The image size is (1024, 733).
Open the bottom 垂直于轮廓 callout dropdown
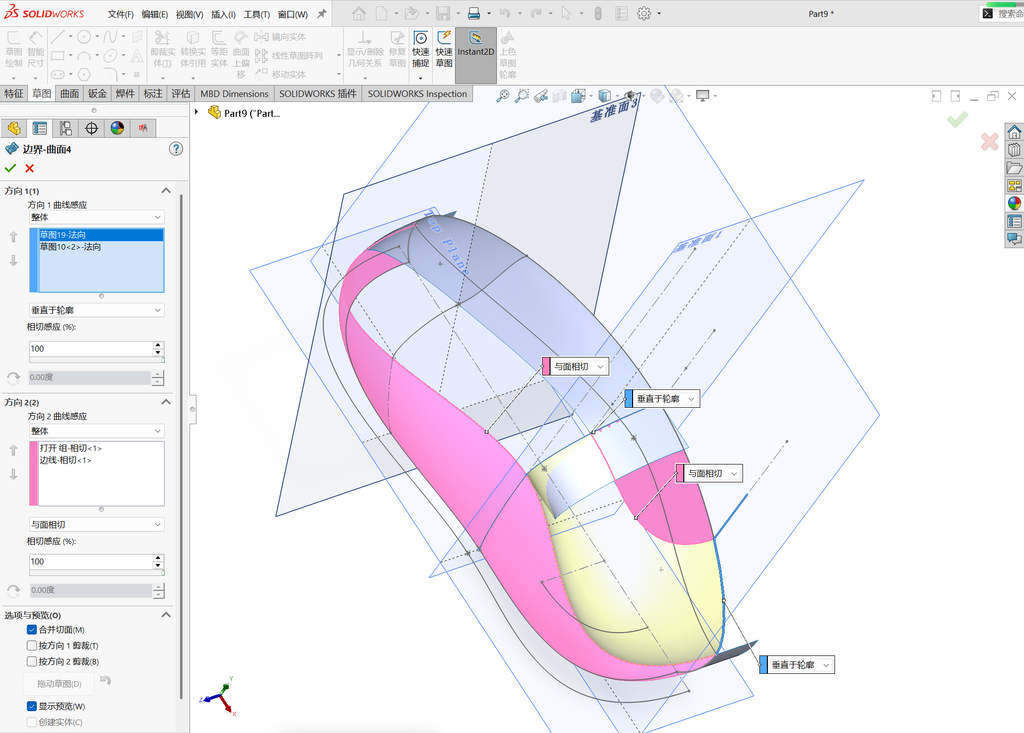click(x=826, y=665)
